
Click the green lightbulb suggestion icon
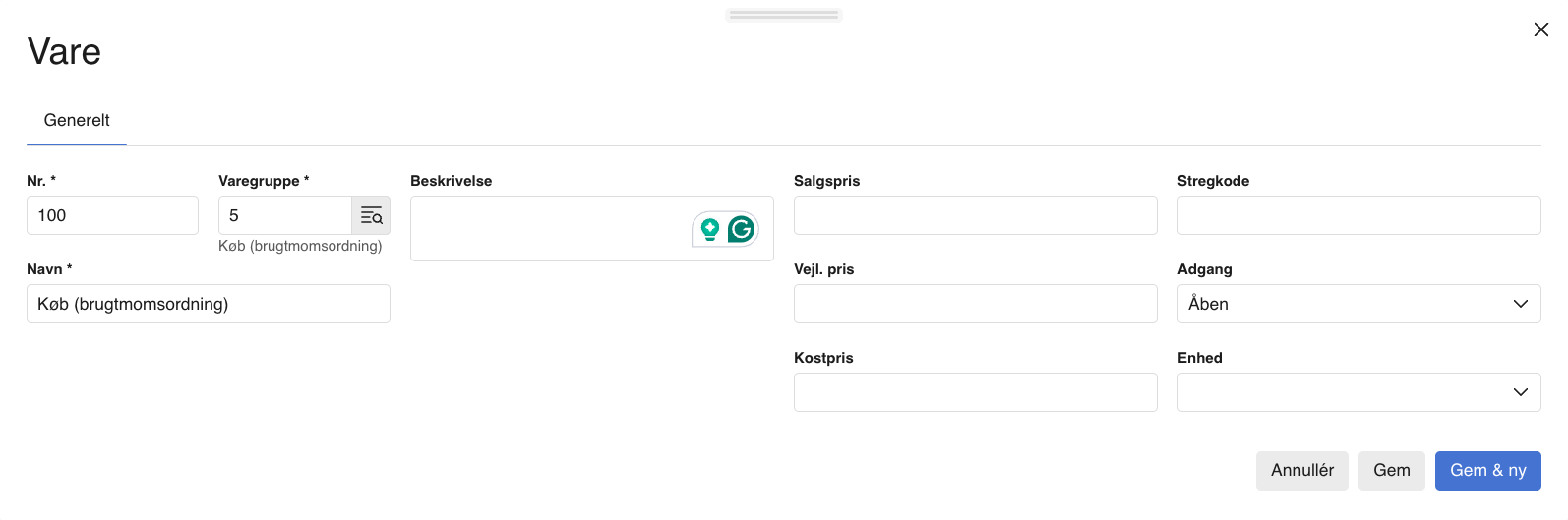tap(710, 229)
